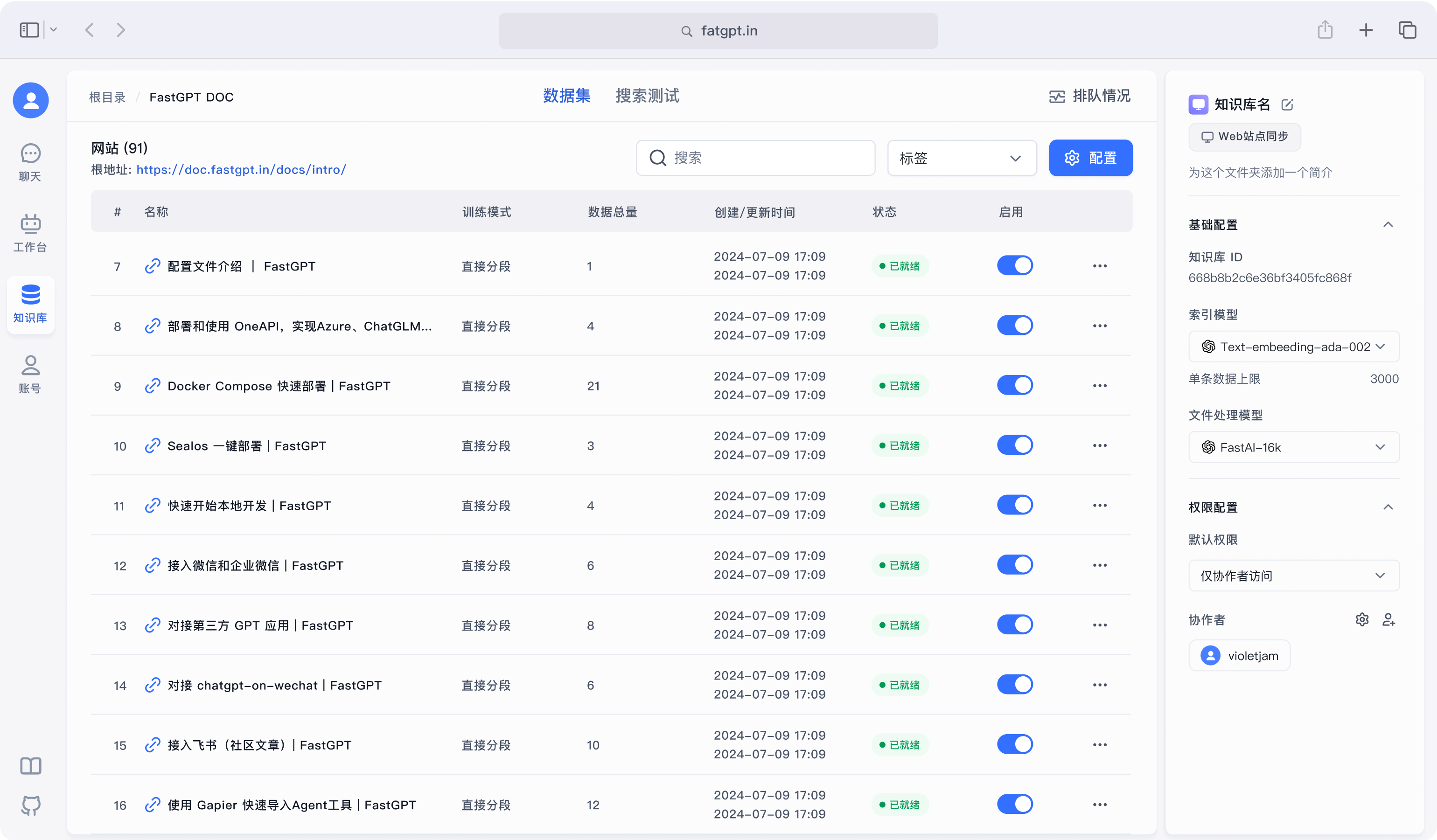Click the dataset 搜索 search field
Image resolution: width=1437 pixels, height=840 pixels.
755,158
